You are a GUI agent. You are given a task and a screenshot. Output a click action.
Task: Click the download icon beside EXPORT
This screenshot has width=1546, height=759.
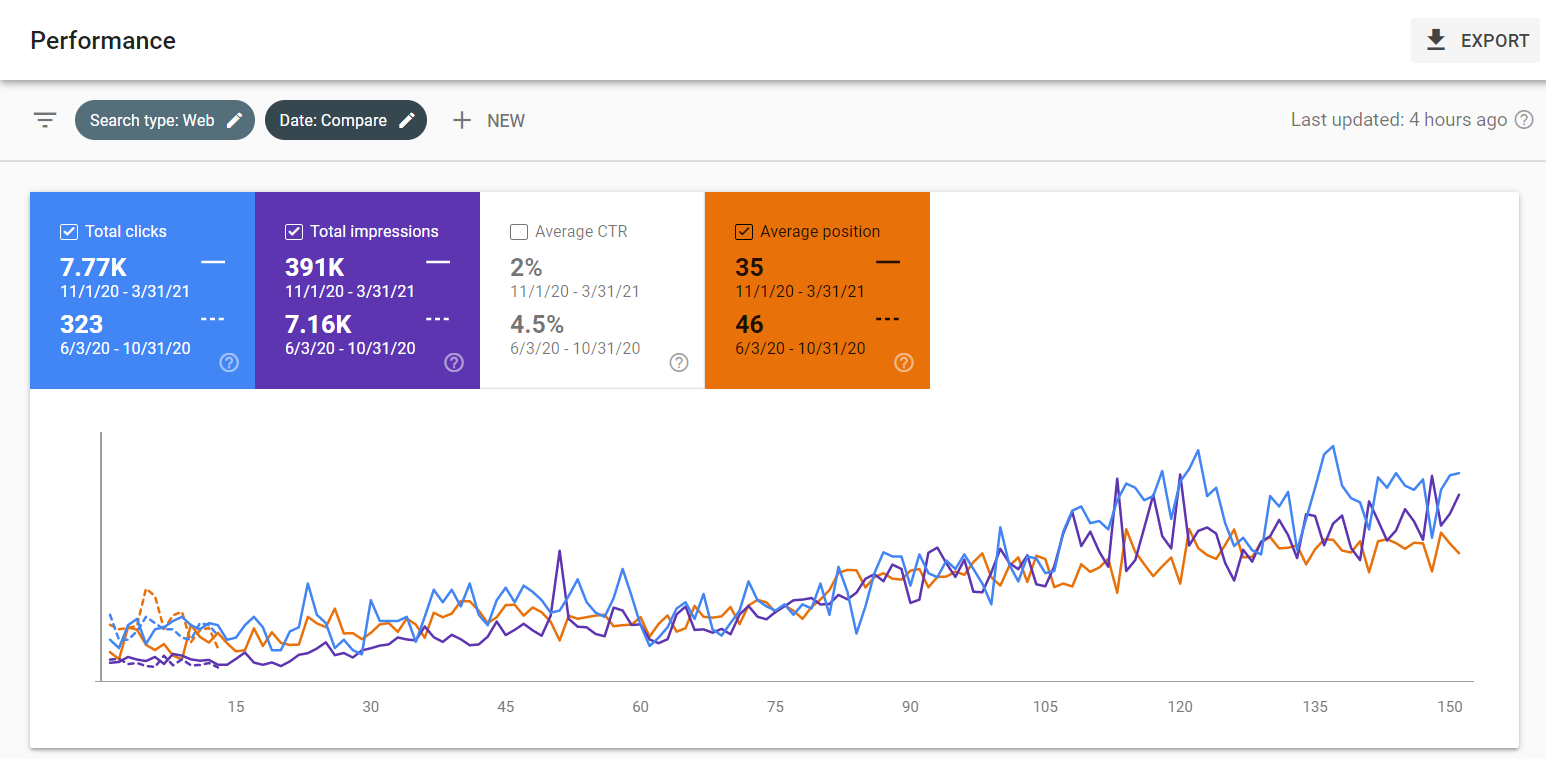coord(1436,40)
